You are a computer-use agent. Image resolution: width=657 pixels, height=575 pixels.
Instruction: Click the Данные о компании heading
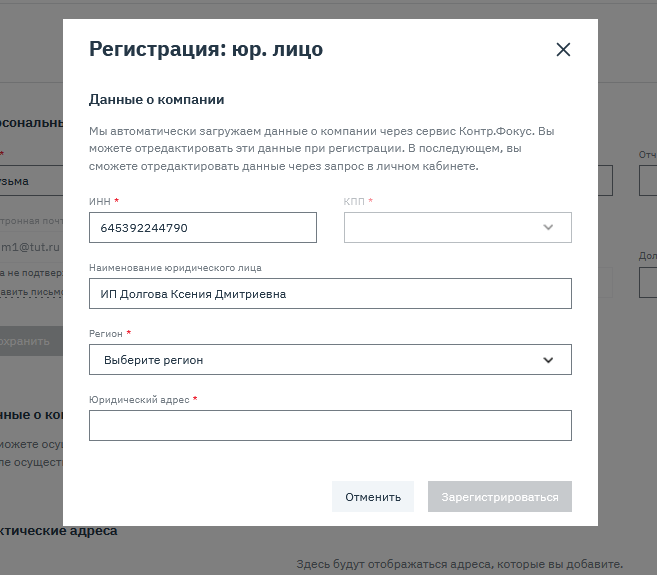[156, 100]
